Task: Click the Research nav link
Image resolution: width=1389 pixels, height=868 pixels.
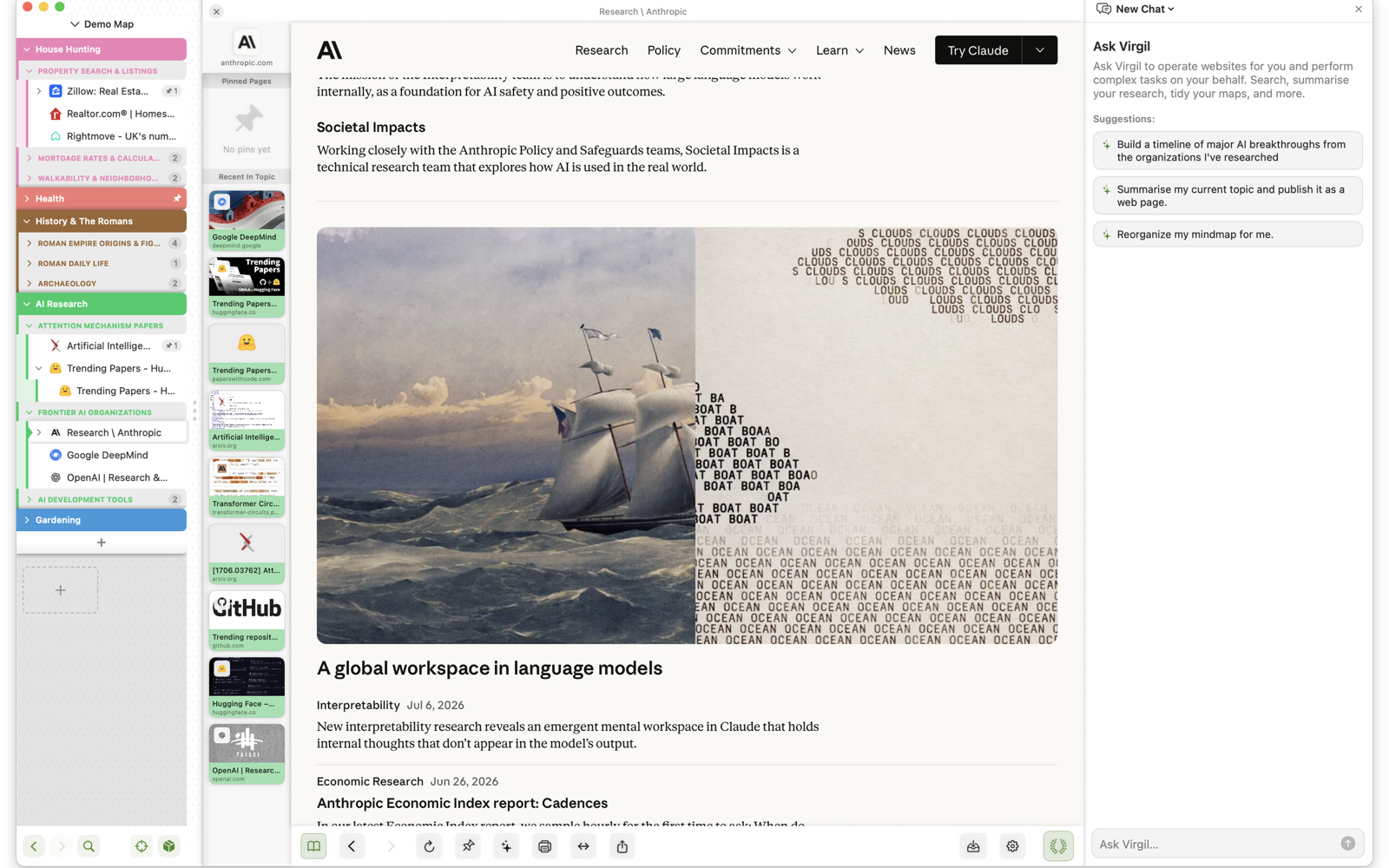Action: point(602,50)
